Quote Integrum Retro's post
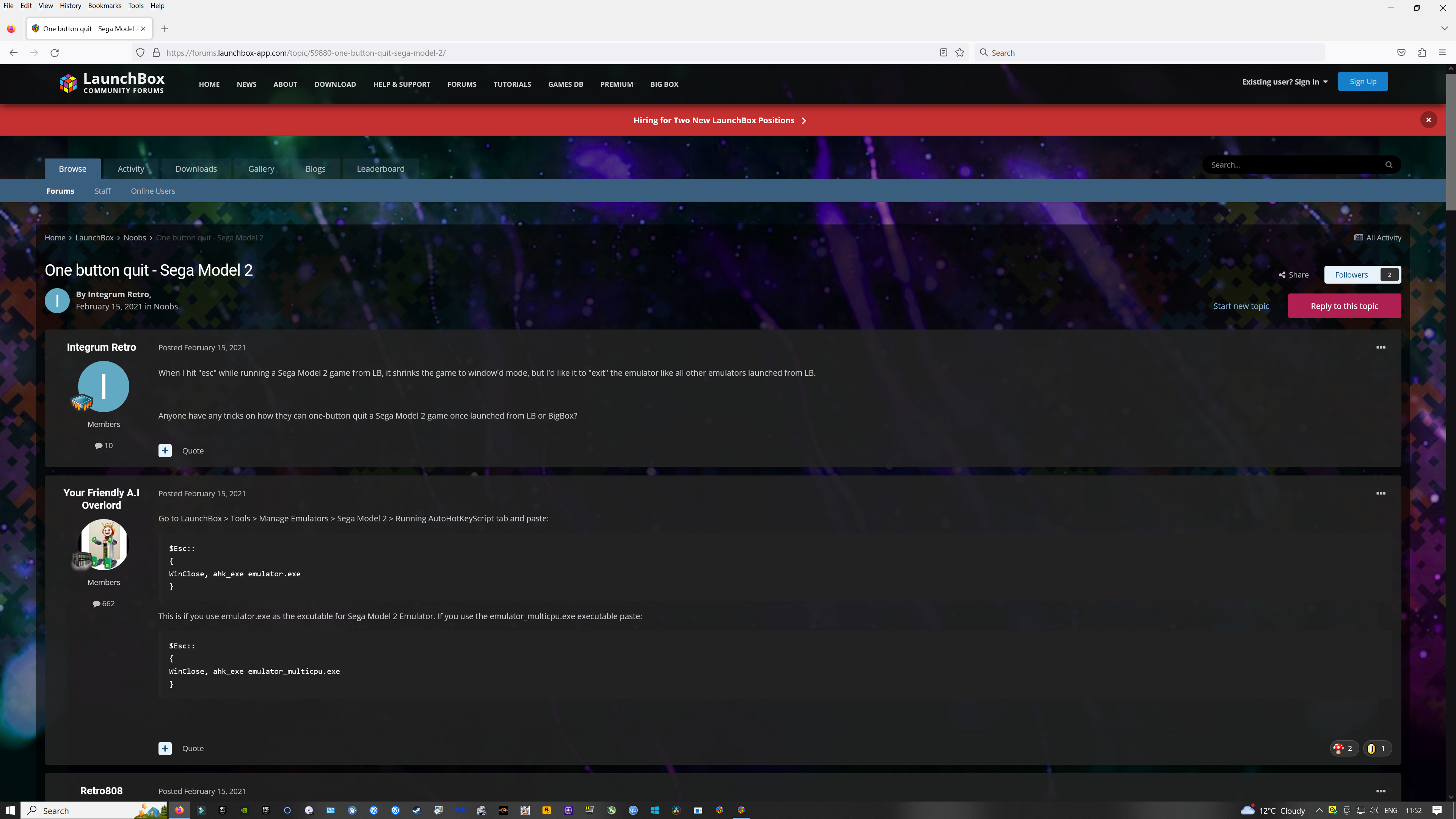Viewport: 1456px width, 819px height. [193, 450]
